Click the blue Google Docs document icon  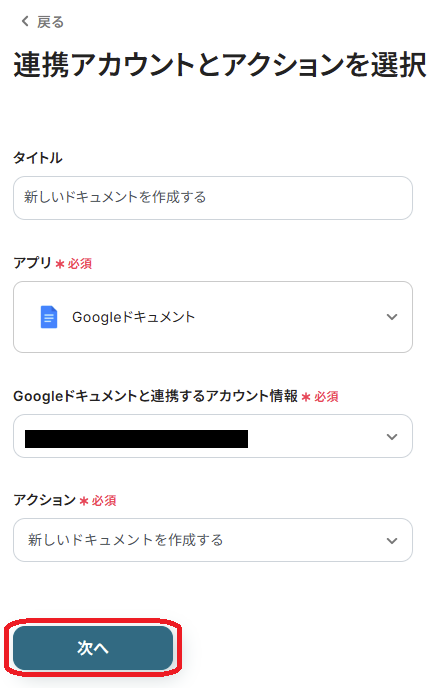pyautogui.click(x=49, y=317)
